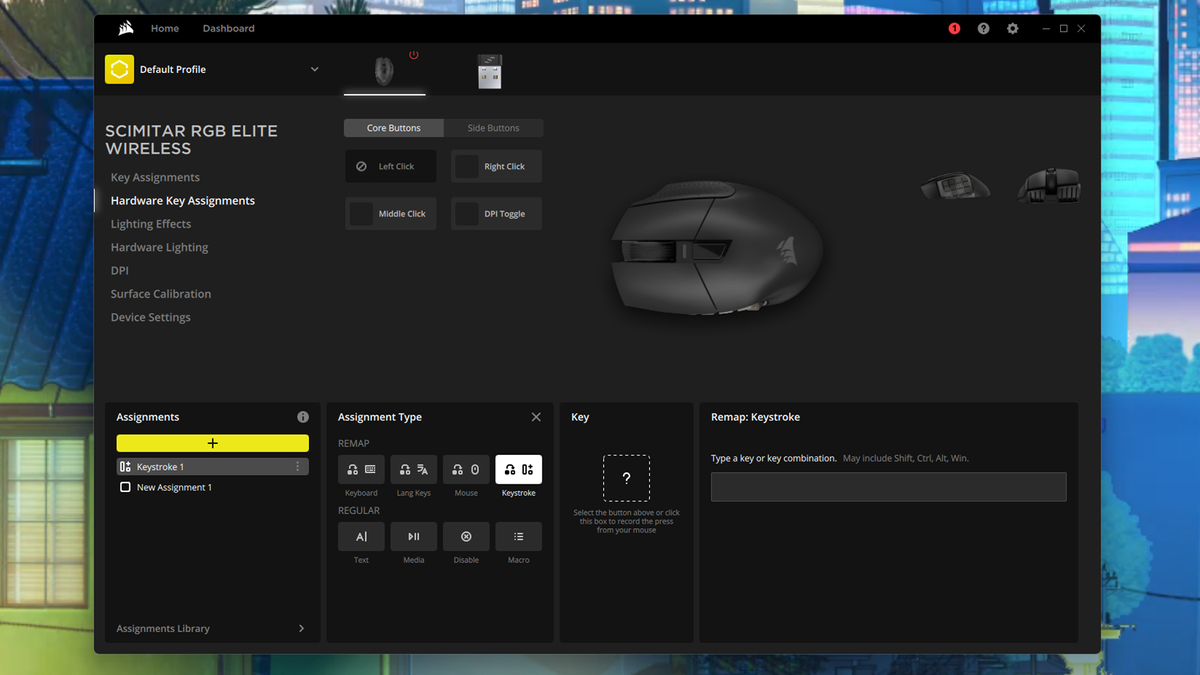
Task: Click the yellow Default Profile hexagon icon
Action: (119, 69)
